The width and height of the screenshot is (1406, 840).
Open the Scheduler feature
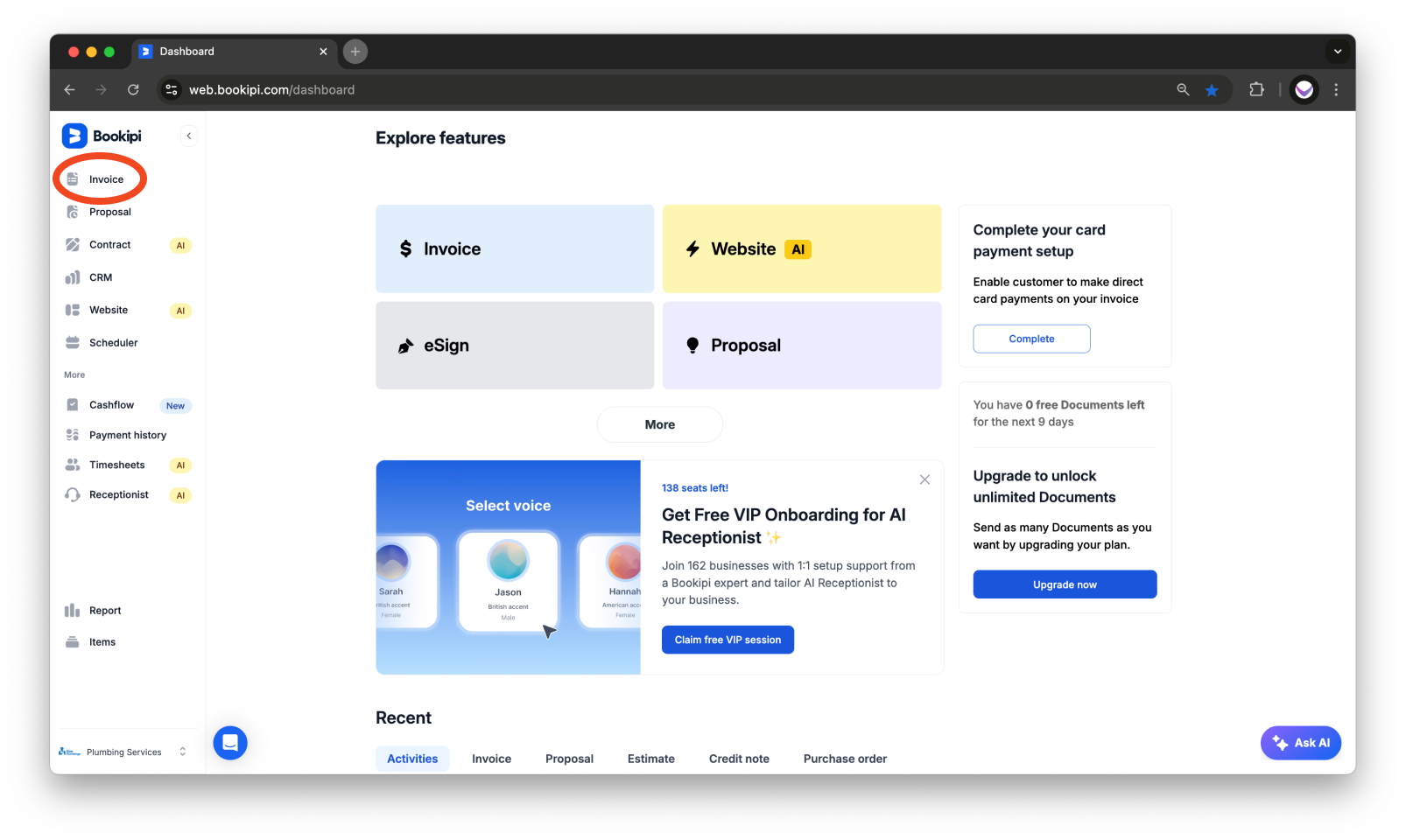click(x=113, y=342)
